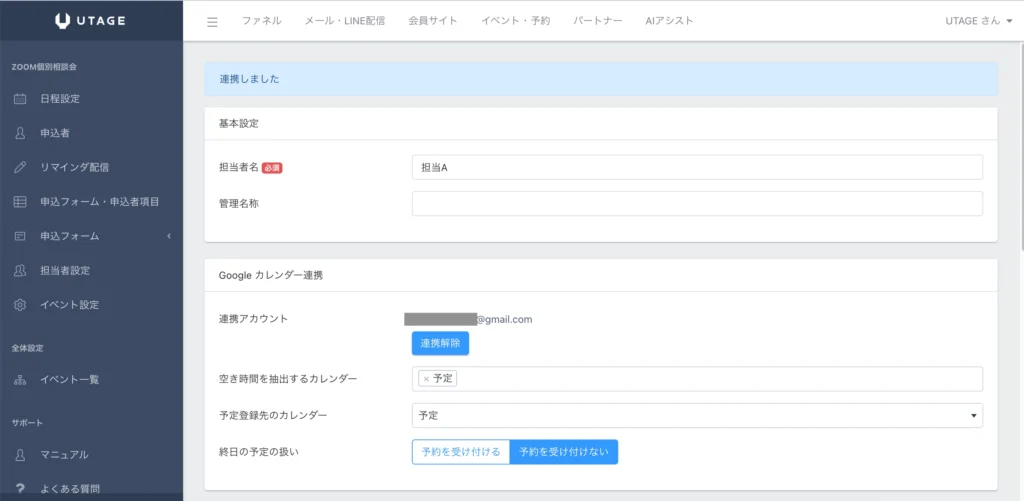Click the UTAGE logo icon
This screenshot has width=1024, height=501.
pos(62,21)
